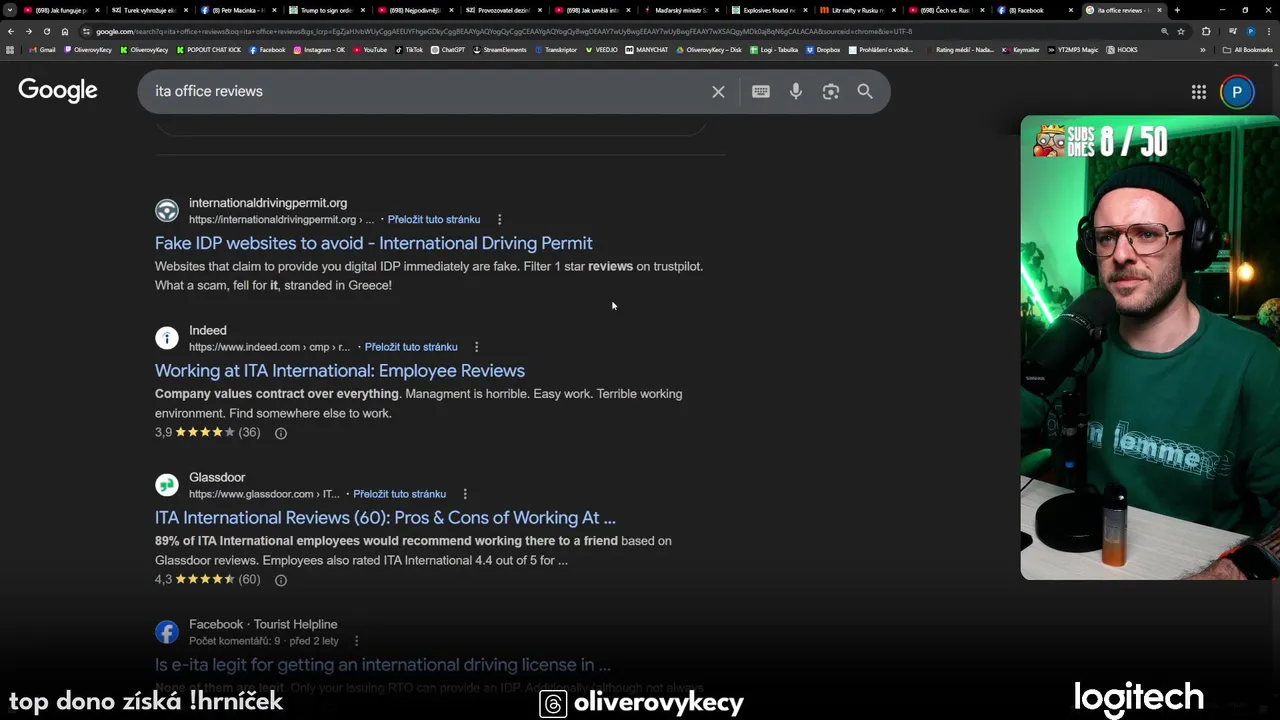Click the streamer webcam overlay
The width and height of the screenshot is (1280, 720).
[x=1150, y=348]
